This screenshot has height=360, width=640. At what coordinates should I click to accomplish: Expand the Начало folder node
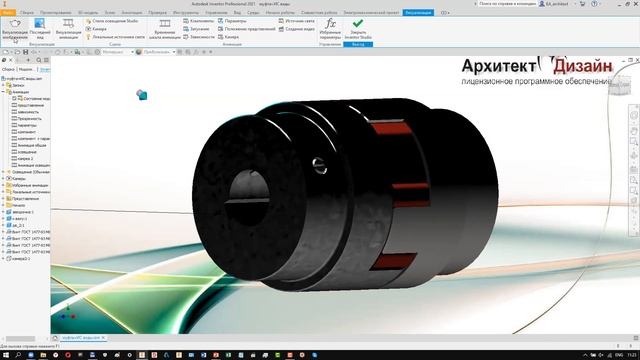pyautogui.click(x=3, y=205)
